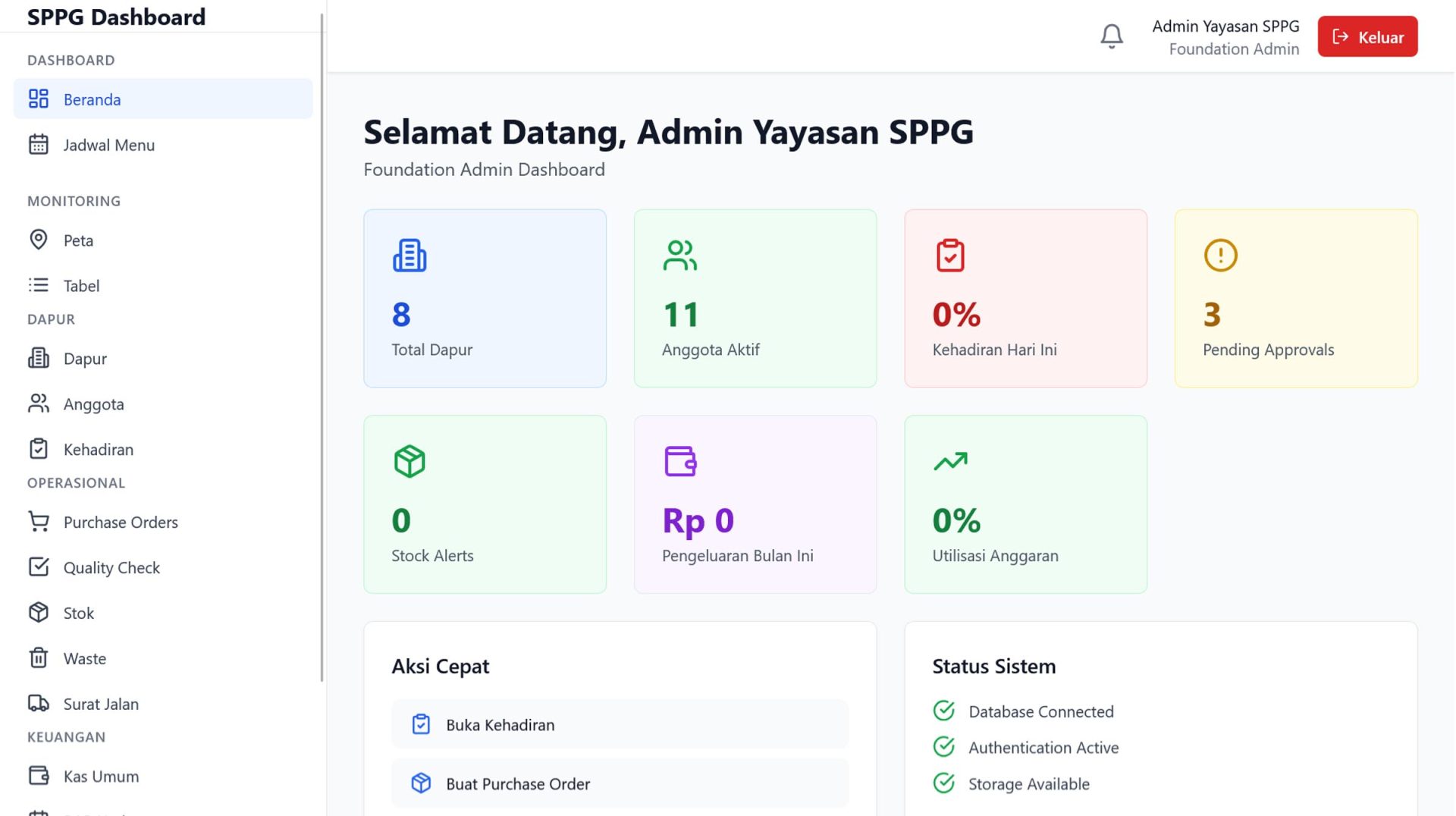Viewport: 1456px width, 816px height.
Task: Select the Buat Purchase Order quick action
Action: click(620, 783)
